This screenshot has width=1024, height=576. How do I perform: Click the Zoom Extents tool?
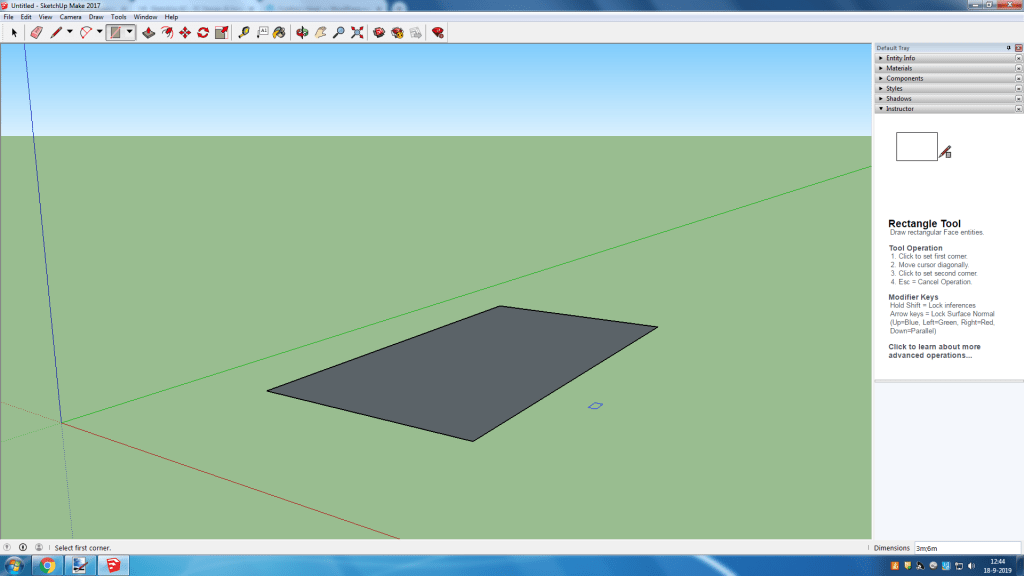point(357,32)
